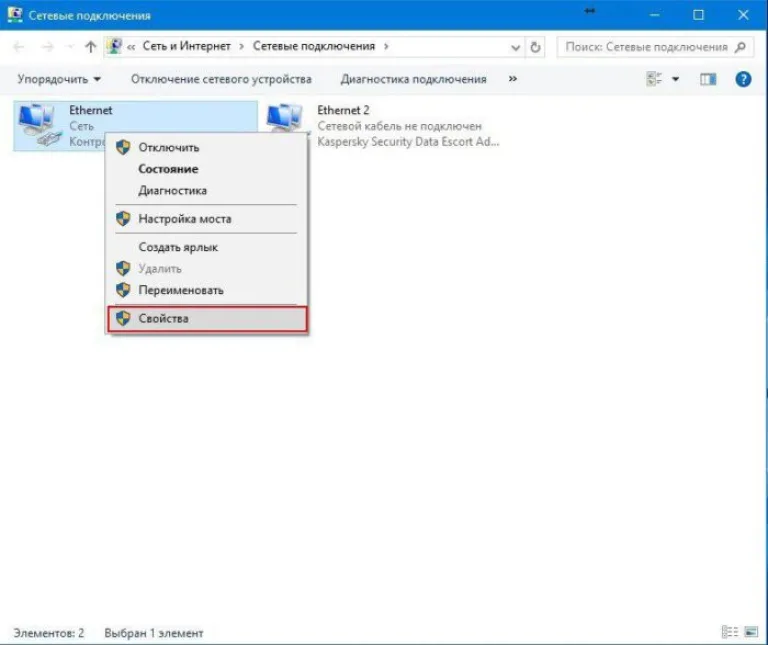
Task: Click the Ethernet 2 connection name
Action: [x=343, y=110]
